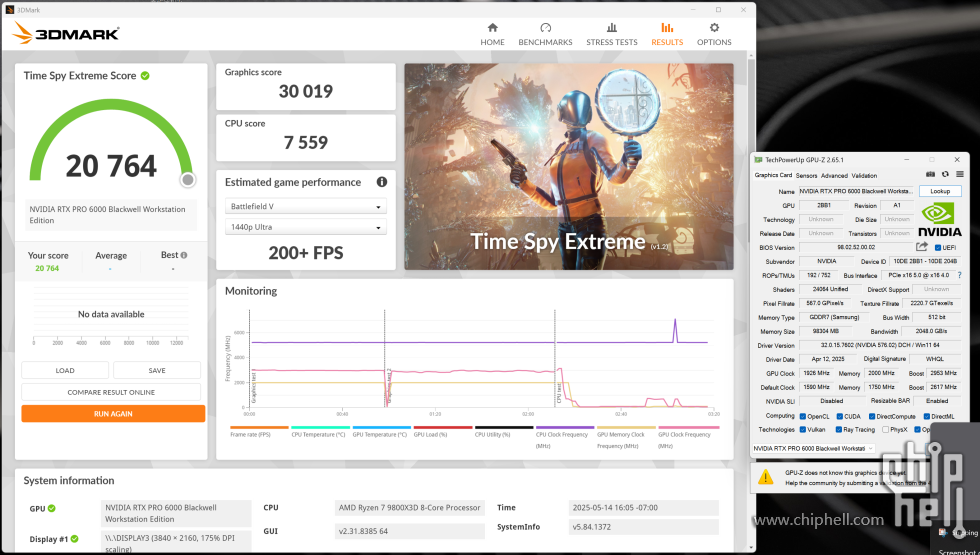Viewport: 980px width, 555px height.
Task: Switch to GPU-Z Validation tab
Action: pos(864,176)
